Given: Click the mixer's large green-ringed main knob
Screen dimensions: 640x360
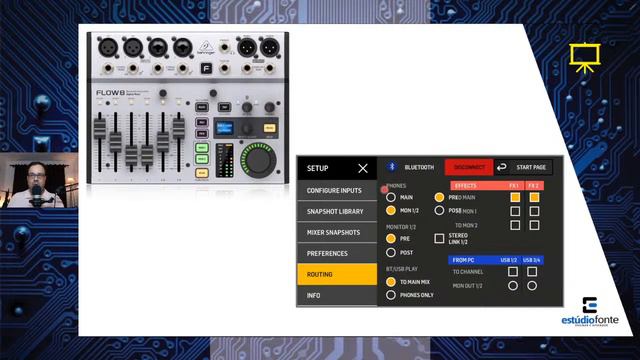Looking at the screenshot, I should tap(258, 160).
